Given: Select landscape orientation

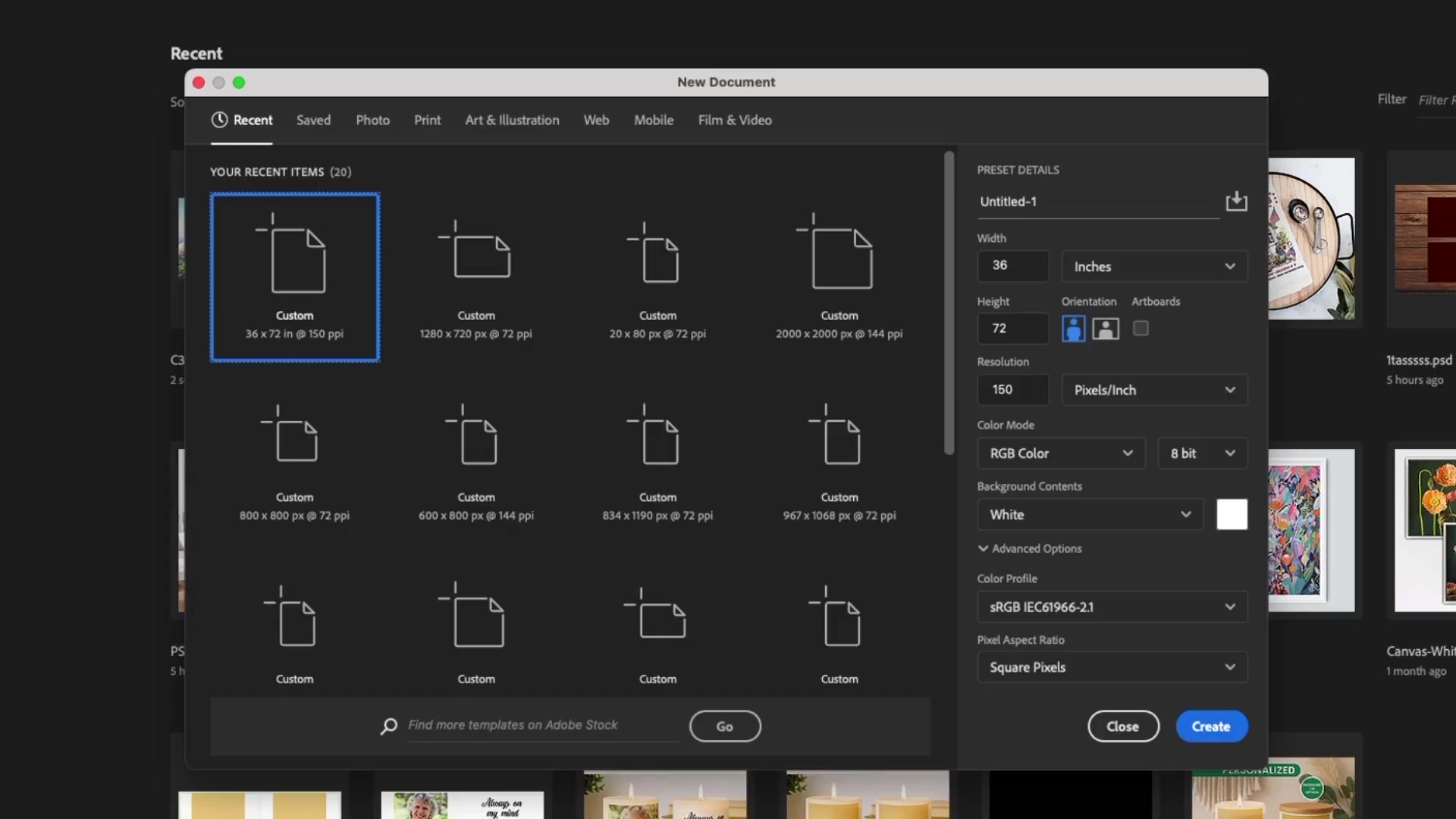Looking at the screenshot, I should point(1105,328).
